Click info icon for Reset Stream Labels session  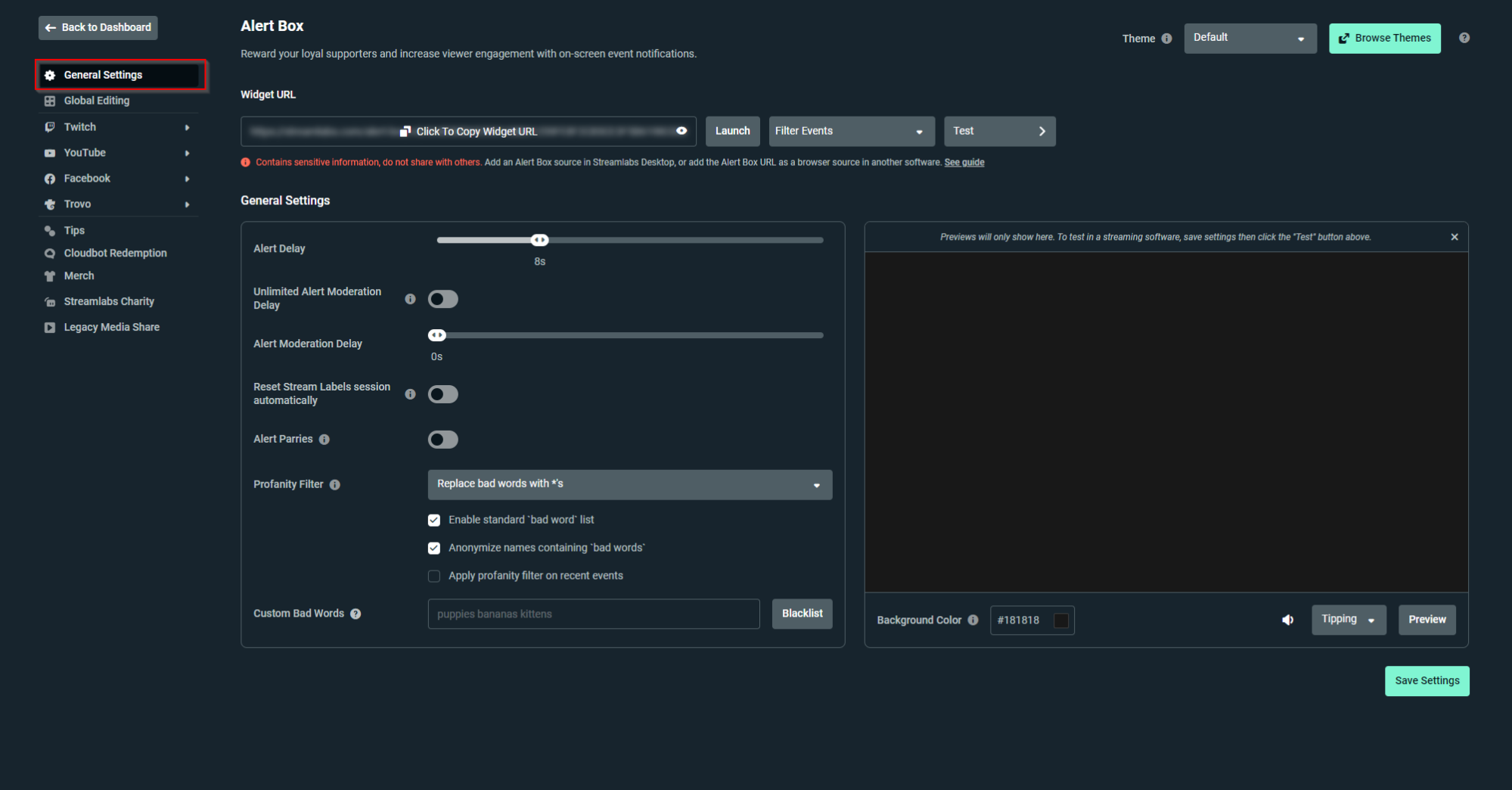(x=410, y=394)
